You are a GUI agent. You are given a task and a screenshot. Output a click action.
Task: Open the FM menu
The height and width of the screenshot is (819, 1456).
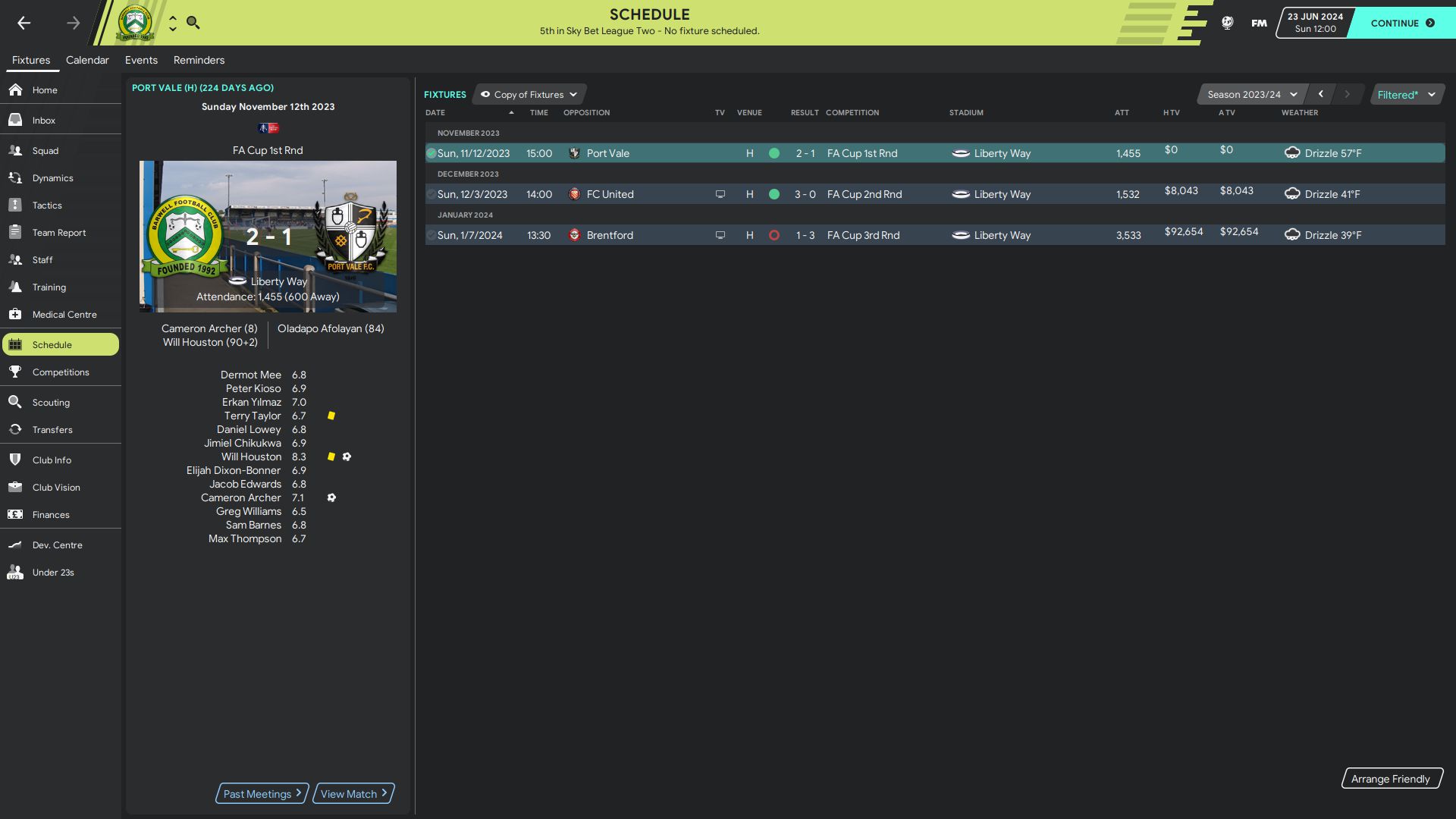pyautogui.click(x=1259, y=23)
